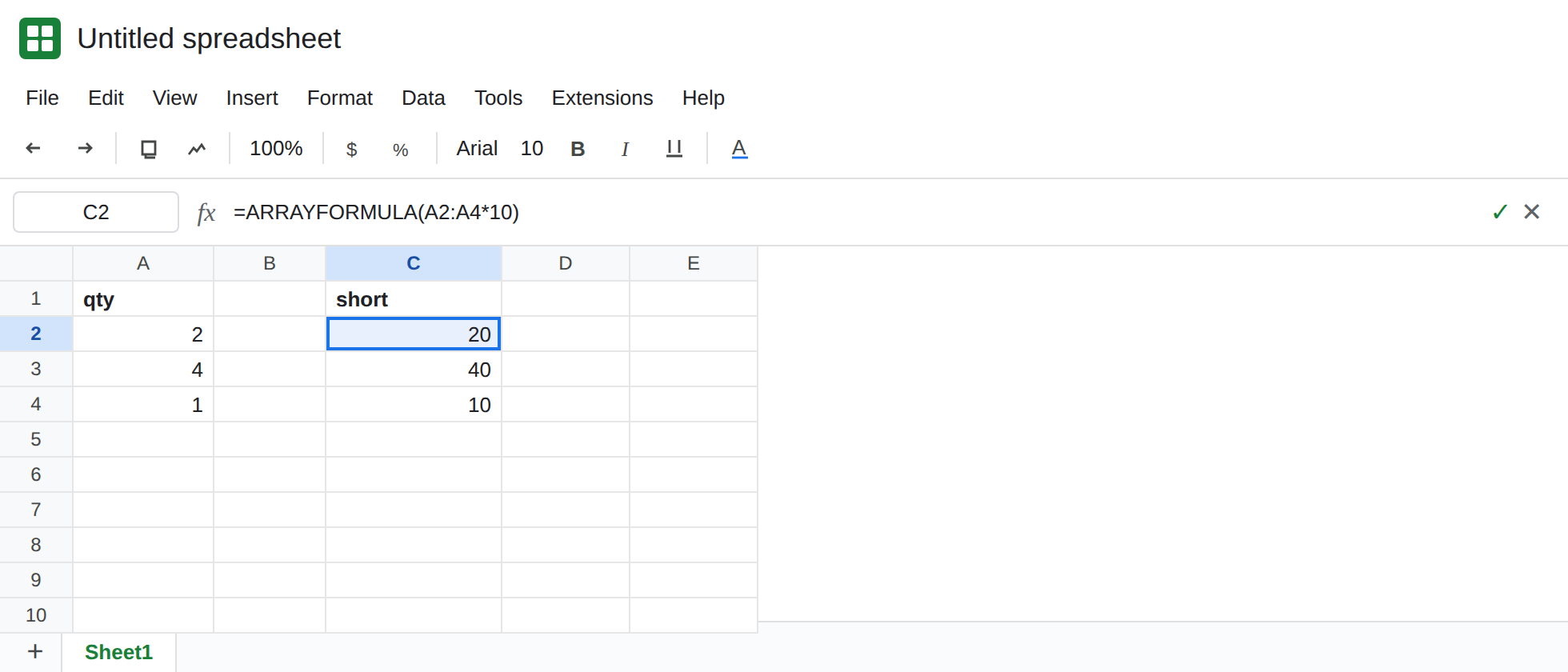Select column E header
Image resolution: width=1568 pixels, height=672 pixels.
[x=694, y=263]
